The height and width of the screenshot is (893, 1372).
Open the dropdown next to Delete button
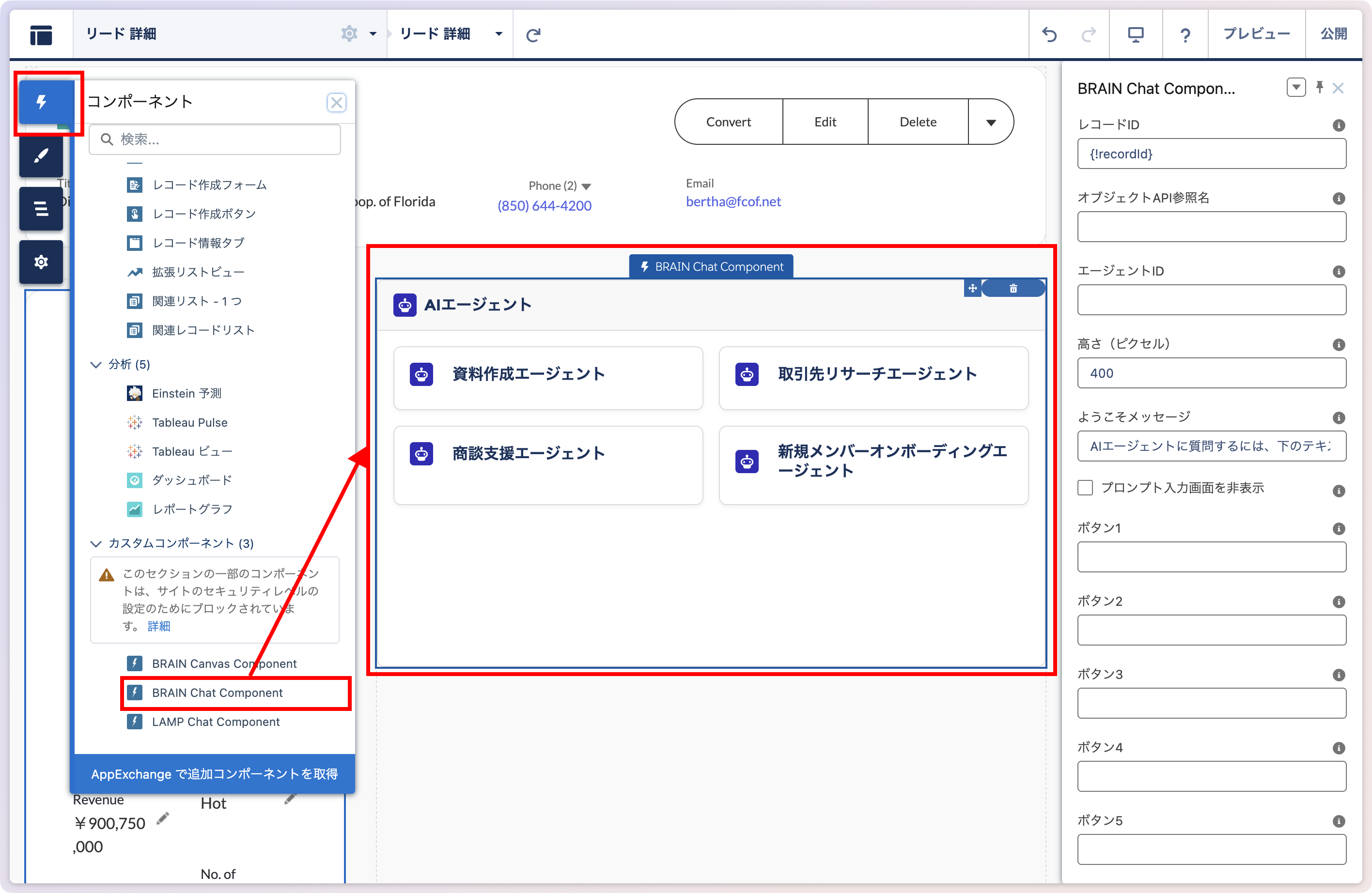coord(990,122)
